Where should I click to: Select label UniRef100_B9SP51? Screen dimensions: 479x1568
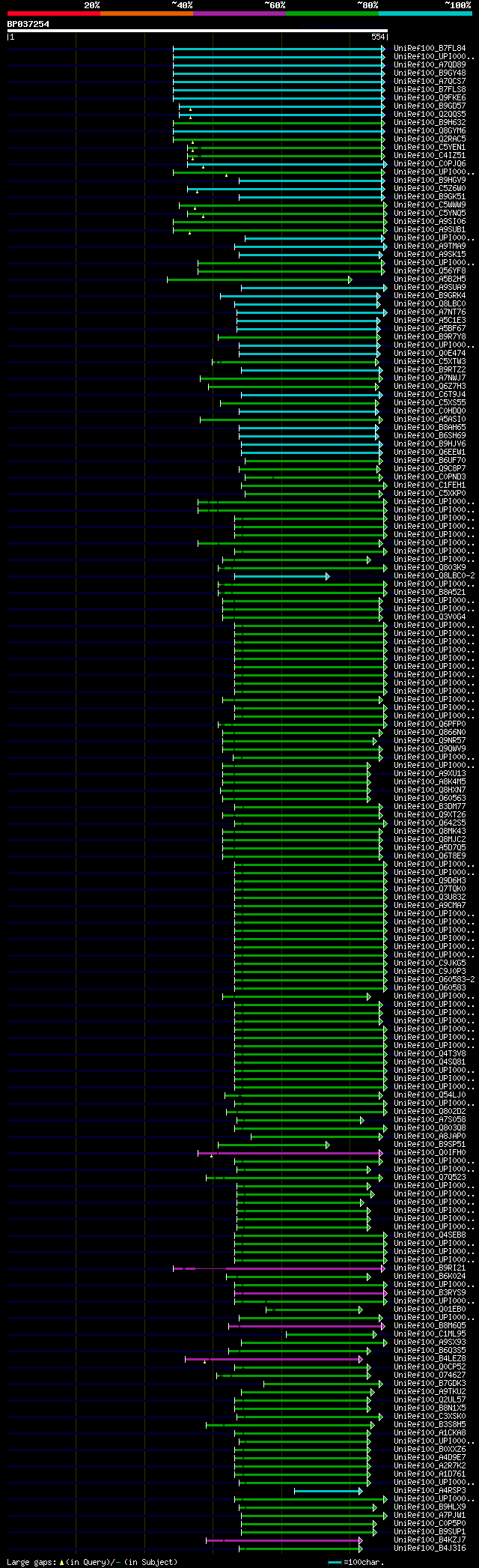pyautogui.click(x=430, y=1145)
